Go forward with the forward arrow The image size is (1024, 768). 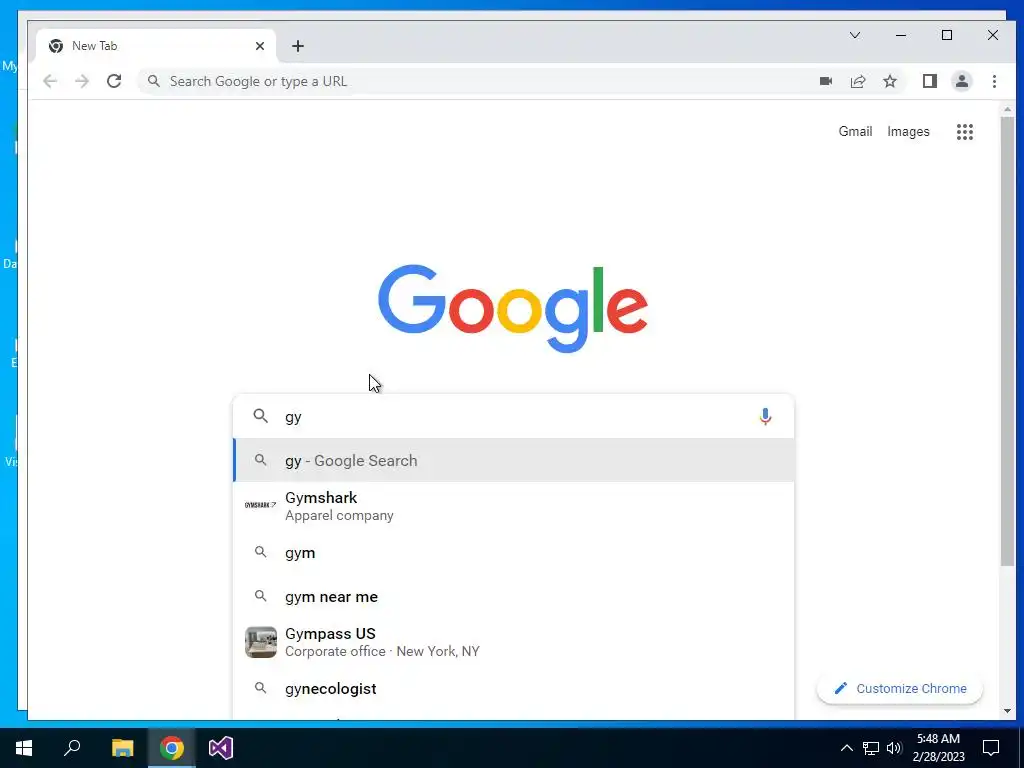point(82,81)
